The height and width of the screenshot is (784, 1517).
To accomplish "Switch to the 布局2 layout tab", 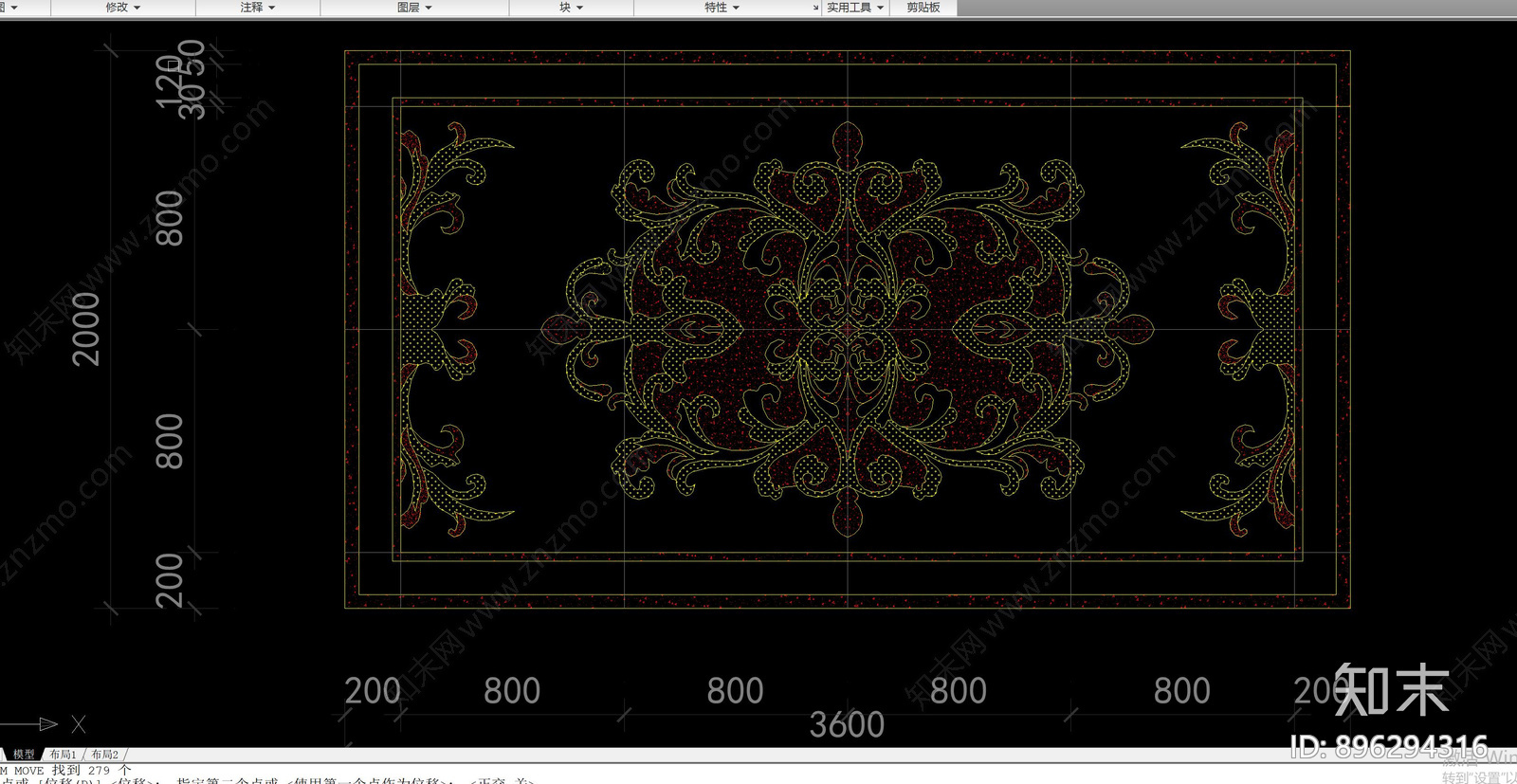I will [104, 755].
